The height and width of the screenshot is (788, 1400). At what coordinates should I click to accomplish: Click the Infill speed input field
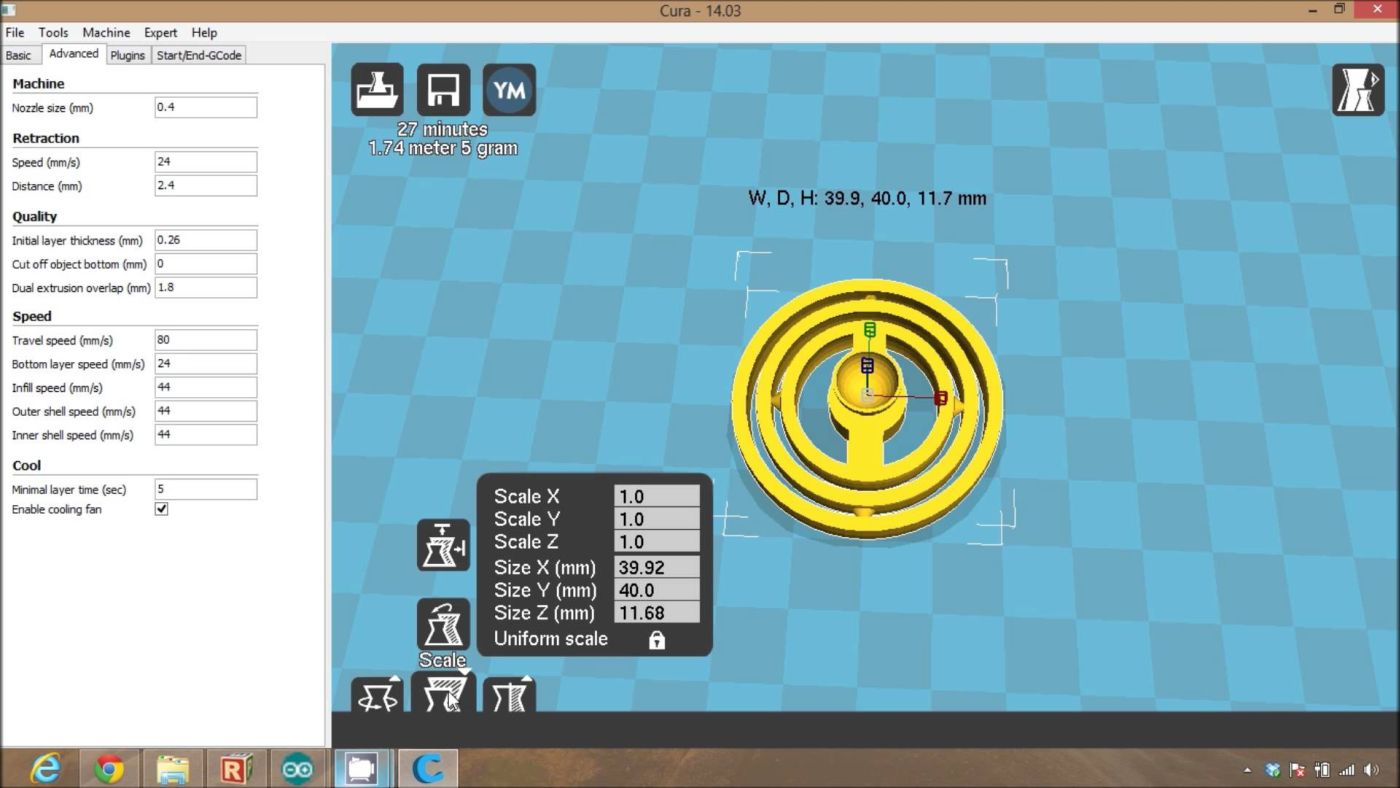tap(205, 387)
